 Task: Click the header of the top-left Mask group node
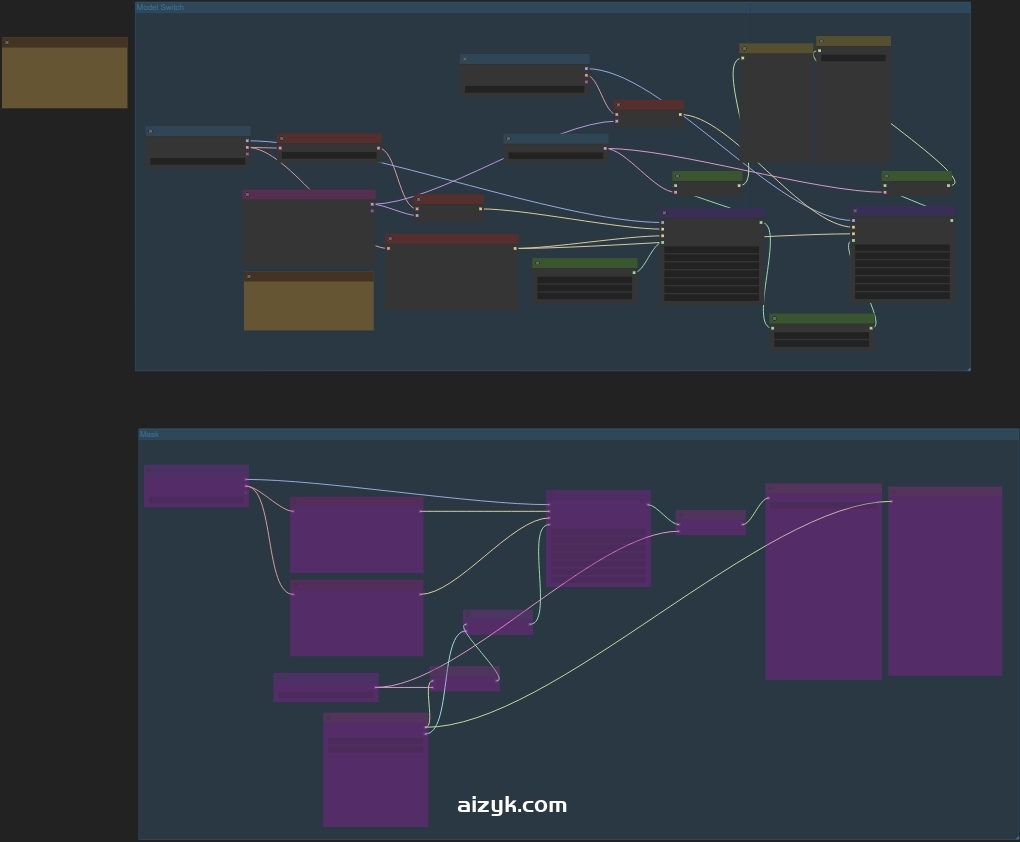pyautogui.click(x=196, y=470)
